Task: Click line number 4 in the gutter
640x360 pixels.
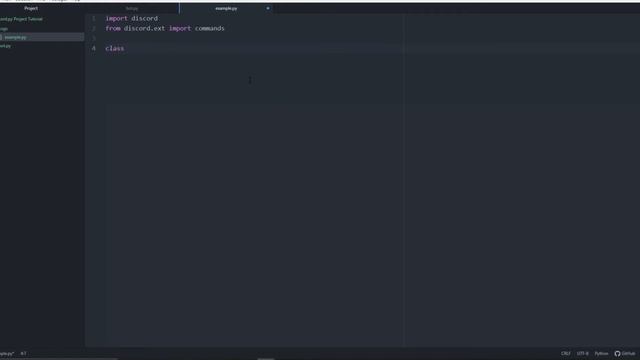Action: click(93, 48)
